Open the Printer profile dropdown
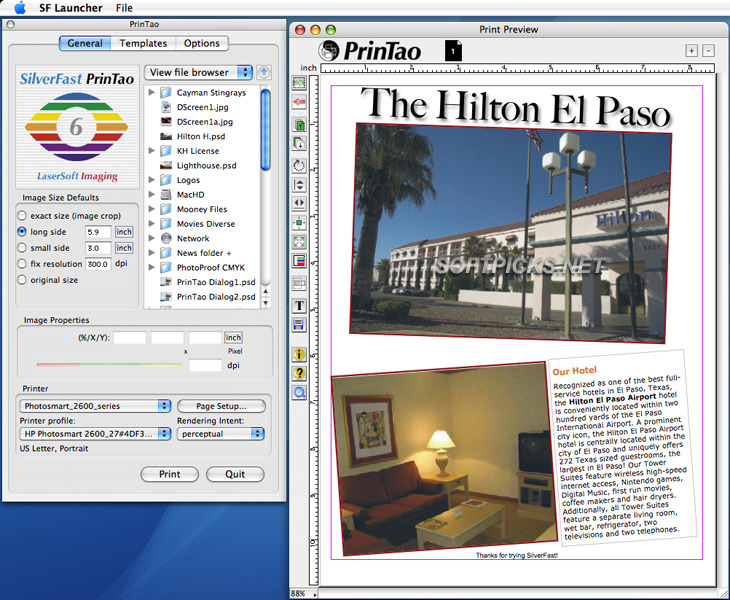 [x=95, y=434]
